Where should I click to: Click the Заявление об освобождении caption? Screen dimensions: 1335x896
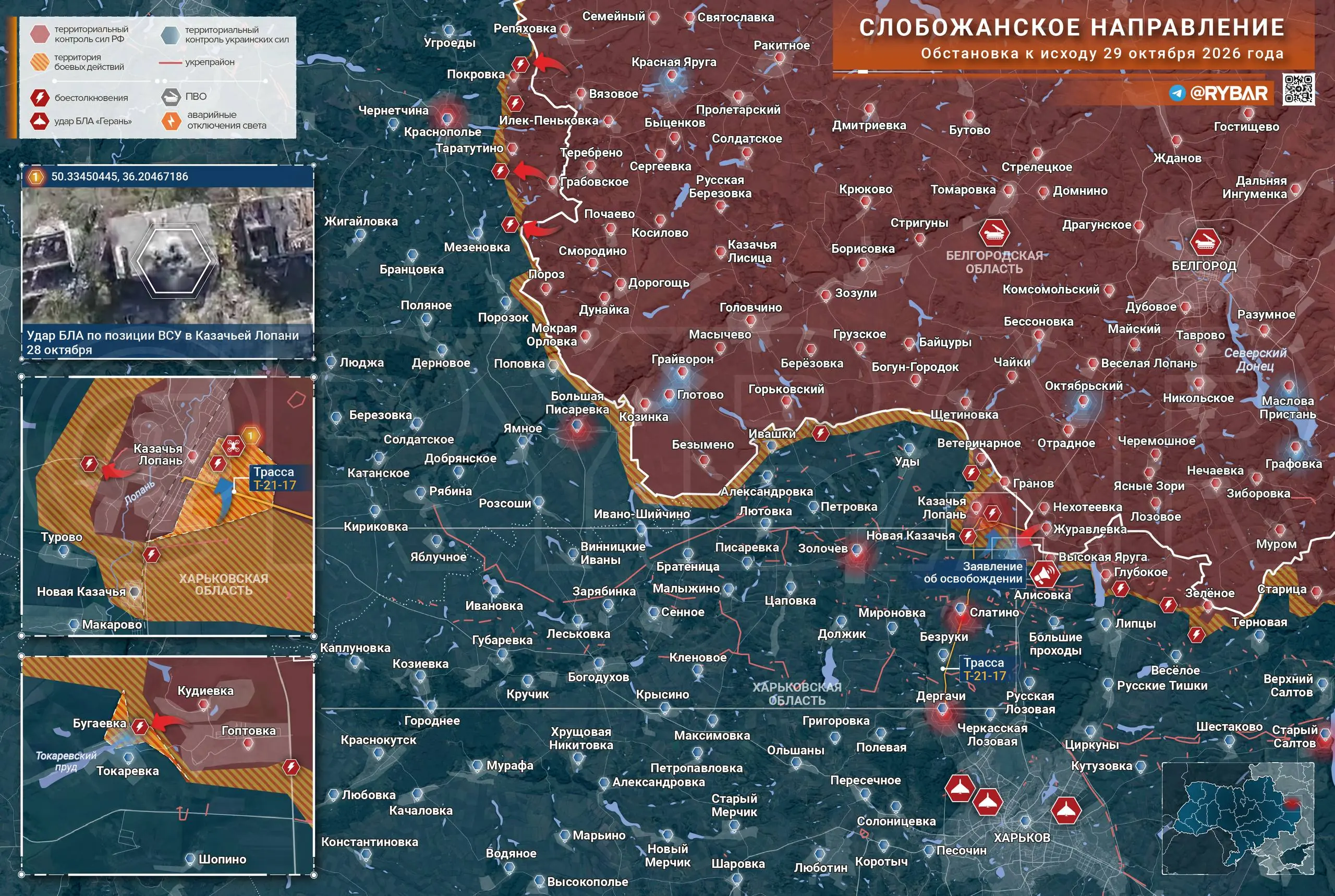coord(973,572)
